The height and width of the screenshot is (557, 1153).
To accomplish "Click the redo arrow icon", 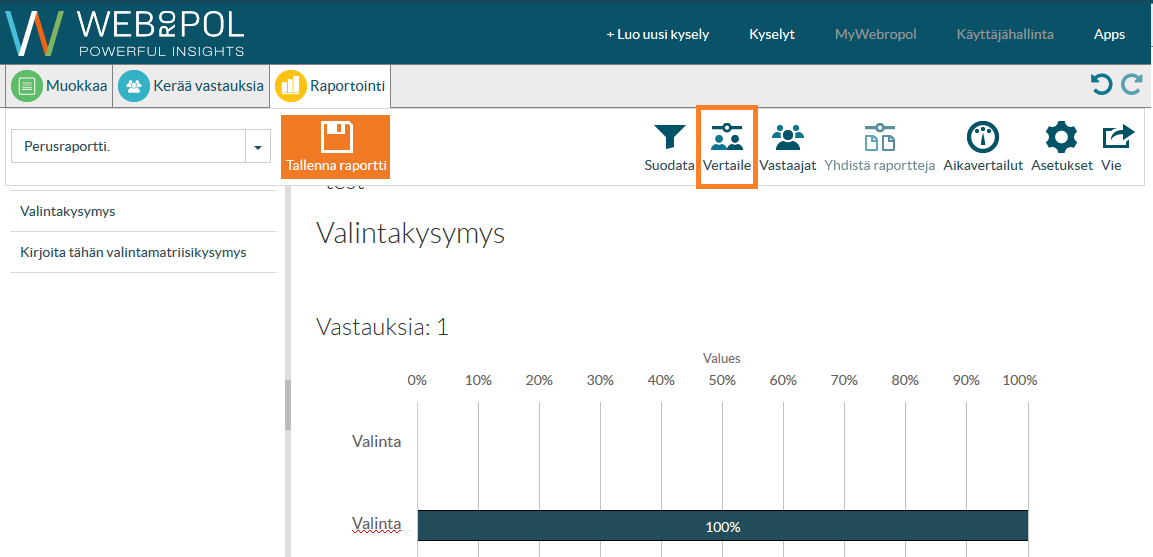I will point(1132,85).
